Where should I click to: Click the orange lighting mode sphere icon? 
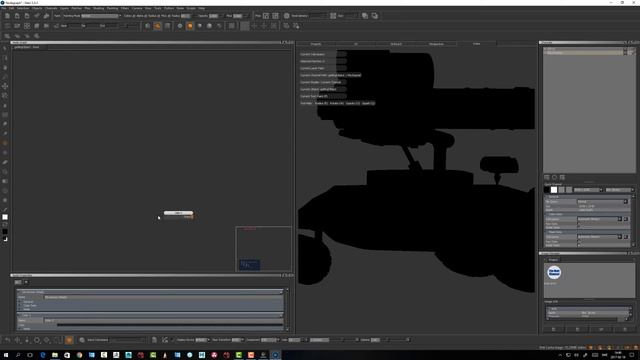tap(190, 26)
